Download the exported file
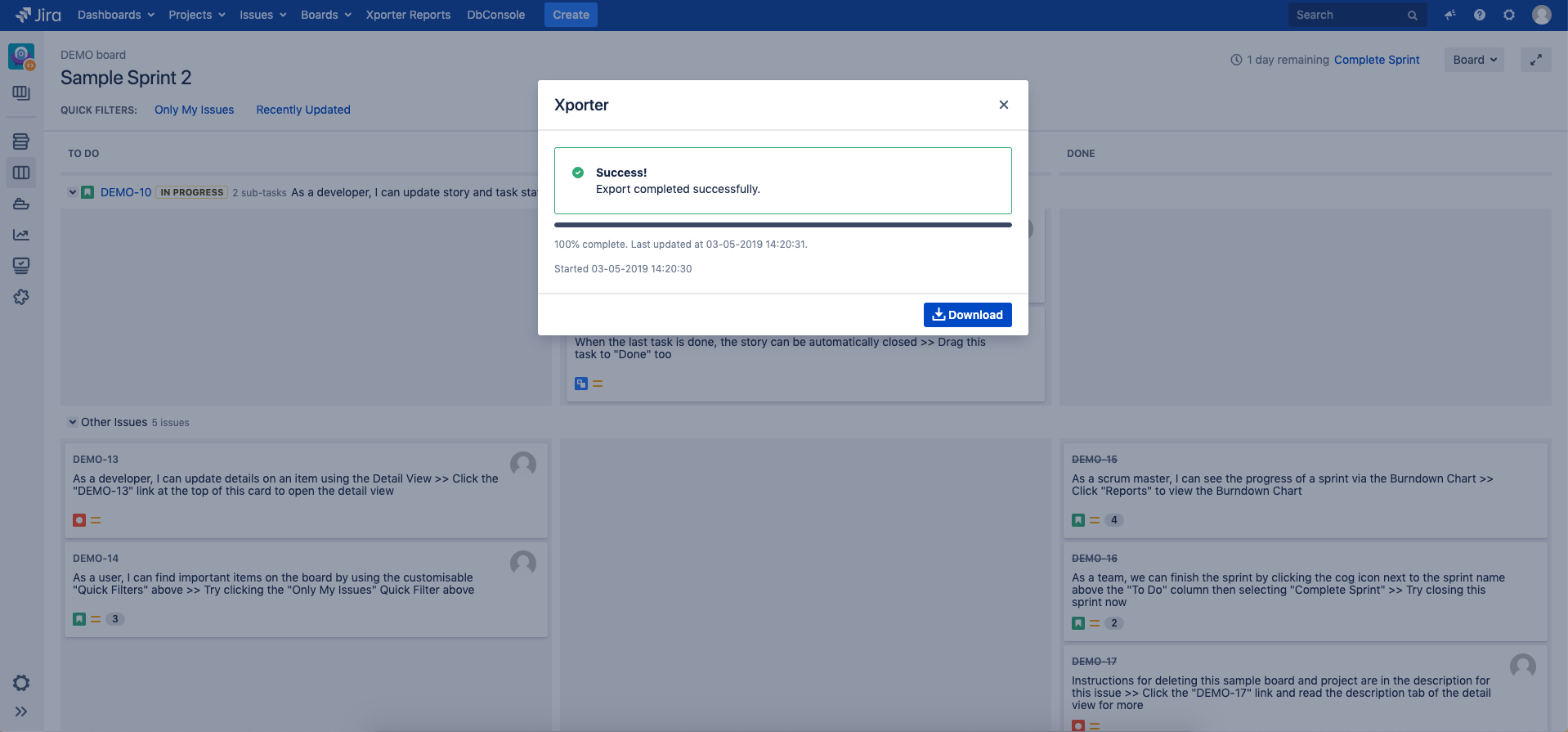Viewport: 1568px width, 732px height. point(967,315)
